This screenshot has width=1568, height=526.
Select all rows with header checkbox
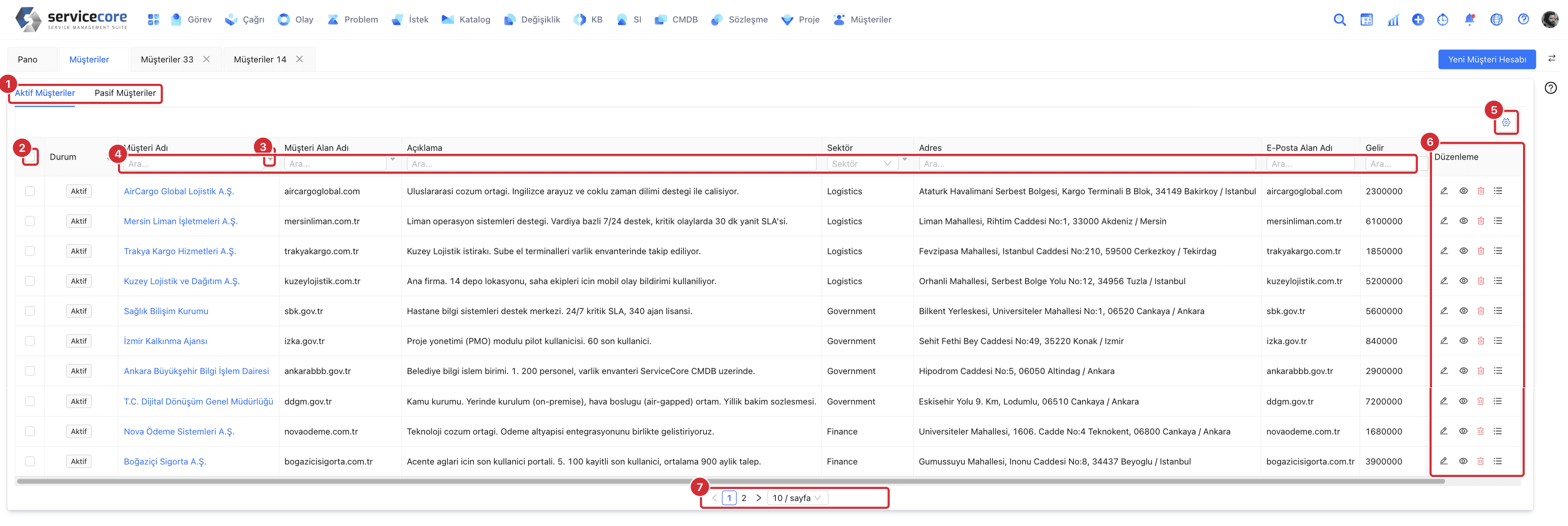point(30,157)
